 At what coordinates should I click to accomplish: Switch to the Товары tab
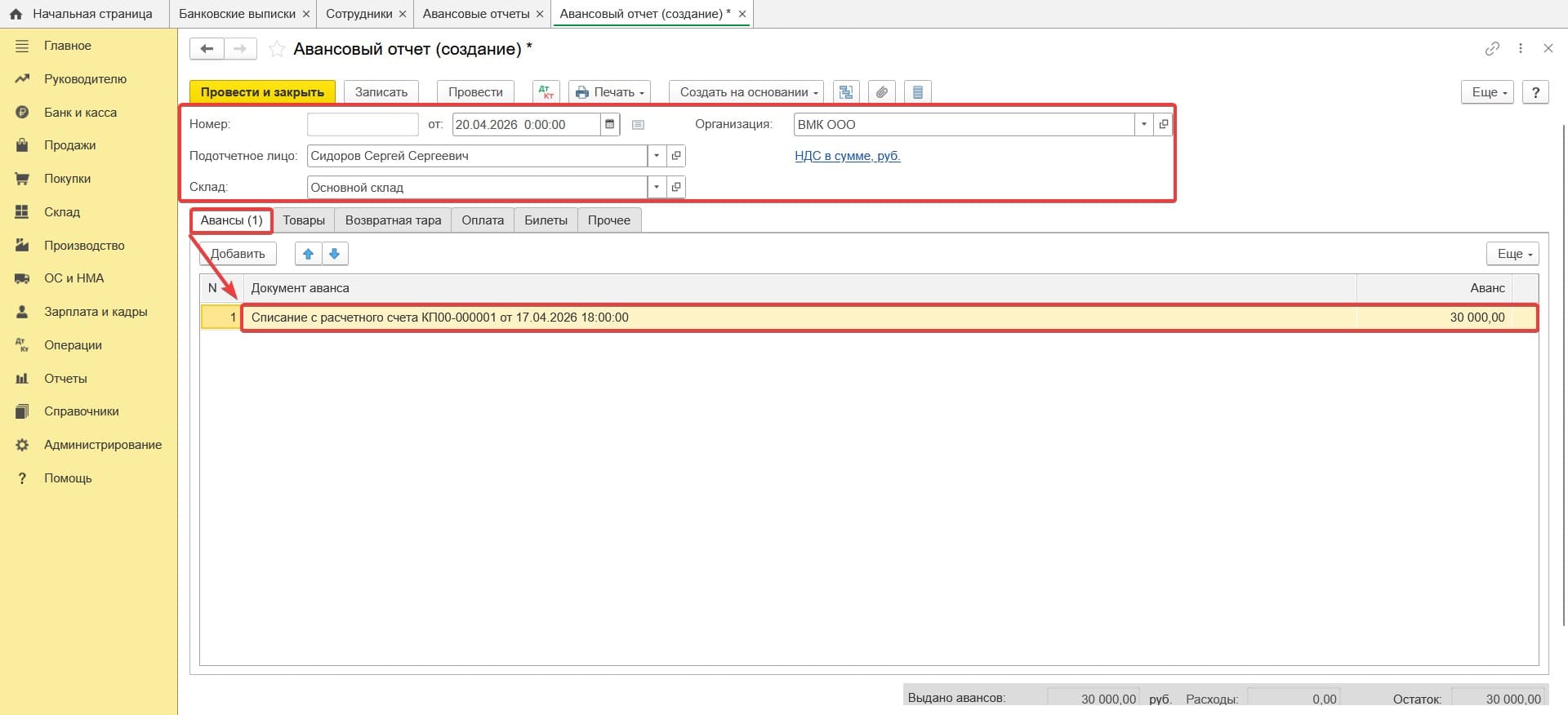304,220
